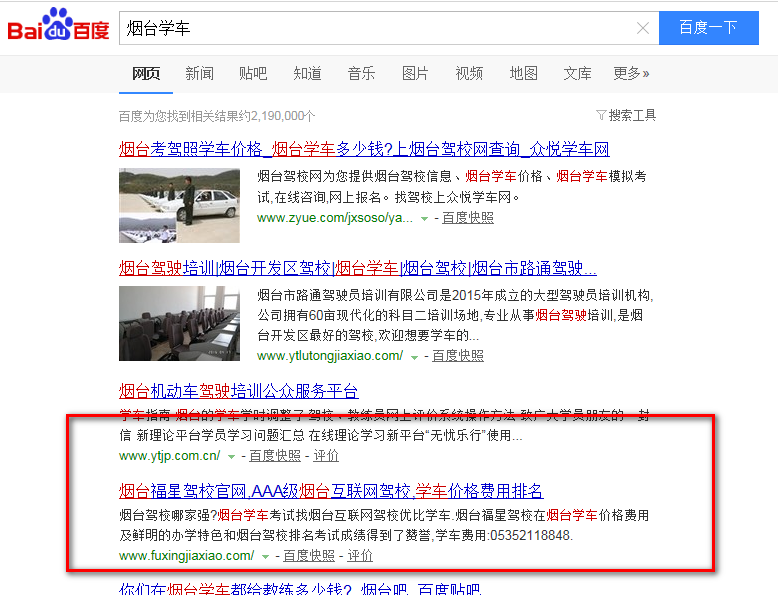Visit www.fuxingjiaxiao.com/ URL
This screenshot has width=778, height=595.
coord(187,555)
